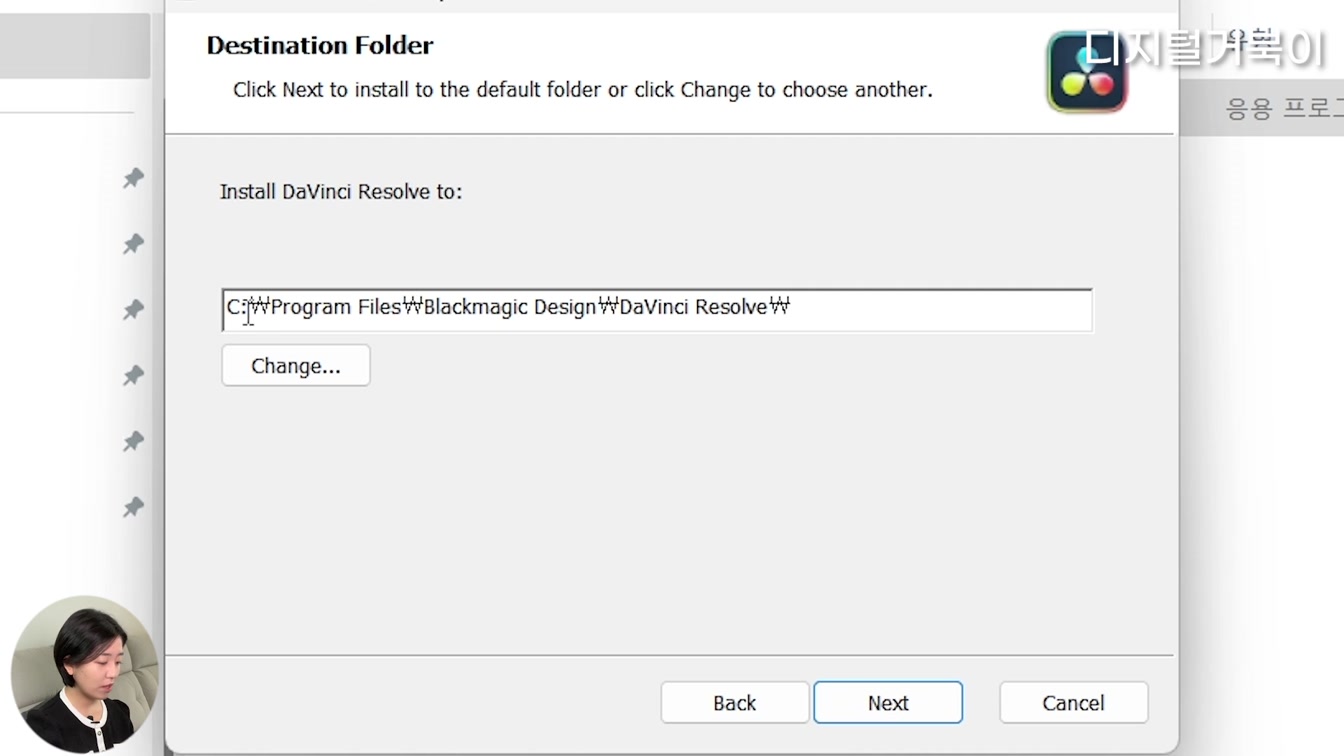The width and height of the screenshot is (1344, 756).
Task: Click the install path input field
Action: tap(657, 310)
